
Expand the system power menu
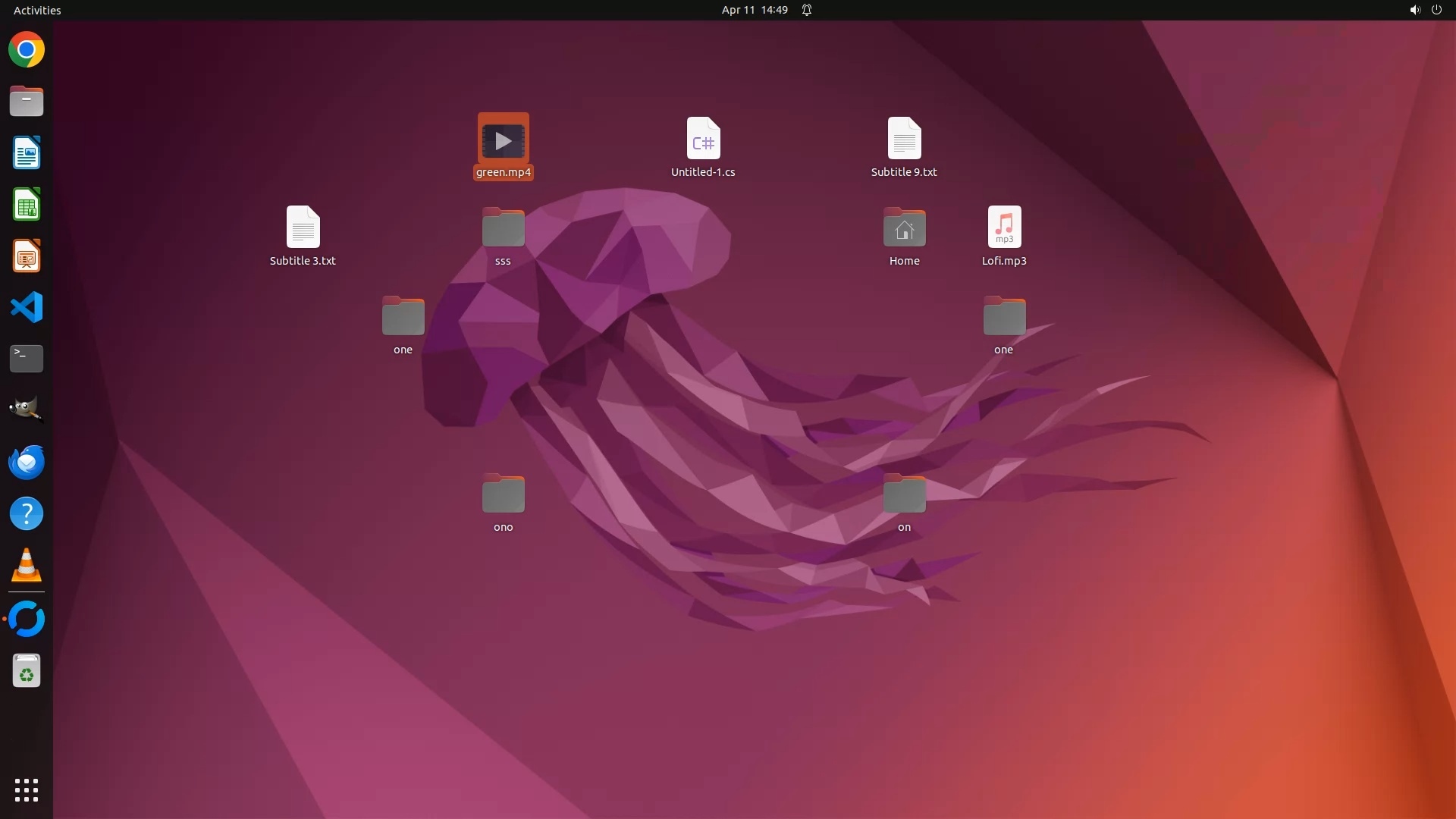pos(1436,10)
